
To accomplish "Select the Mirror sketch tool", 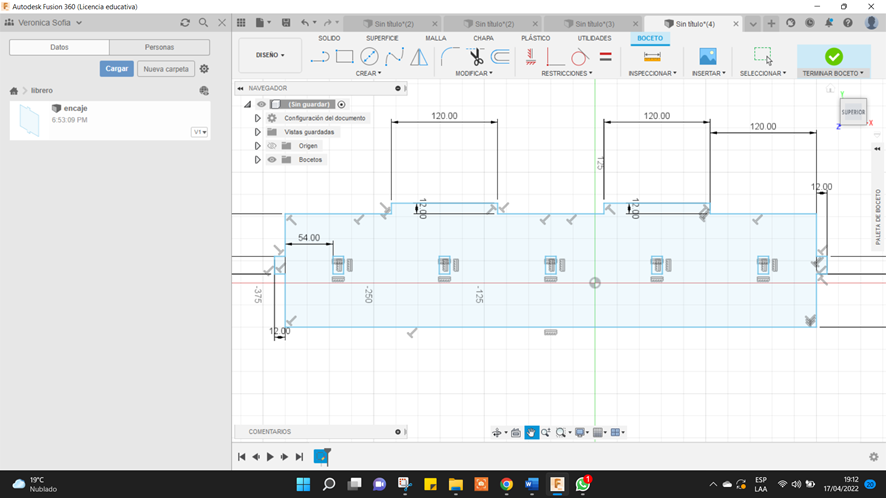I will [419, 57].
